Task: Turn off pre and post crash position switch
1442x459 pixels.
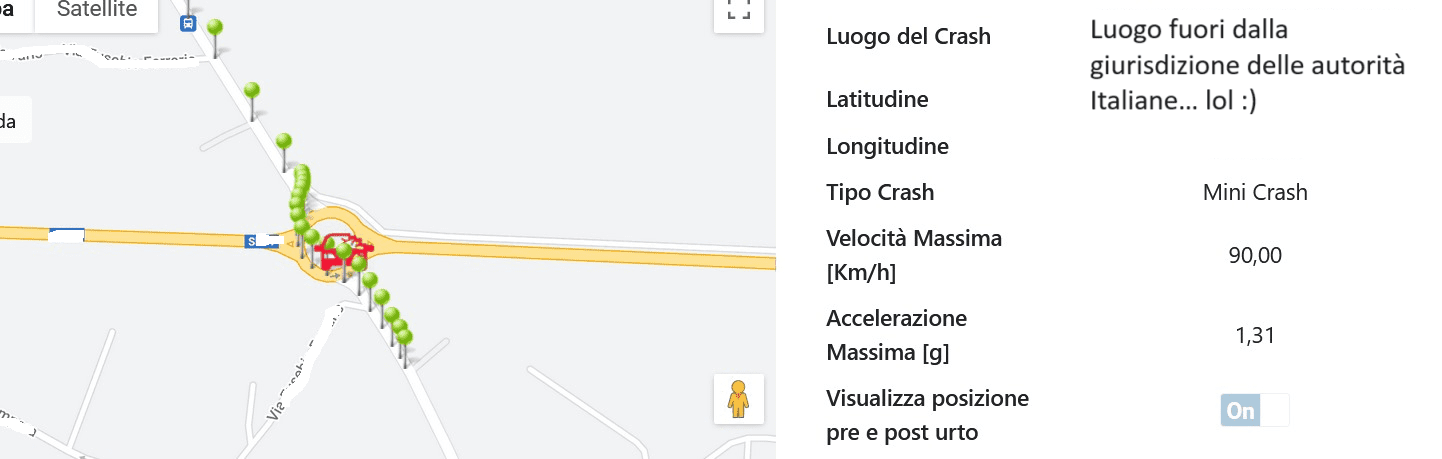Action: pyautogui.click(x=1255, y=410)
